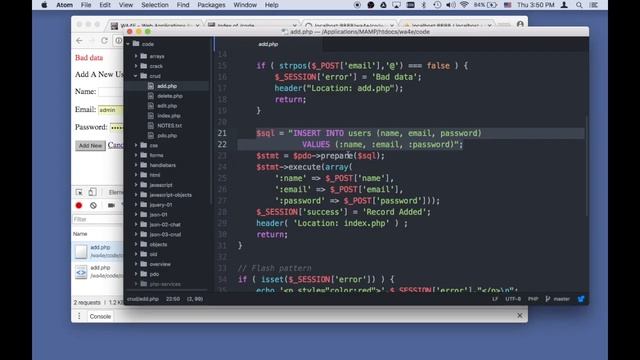Select the json-02-chat folder
Screen dimensions: 640x360
[164, 224]
